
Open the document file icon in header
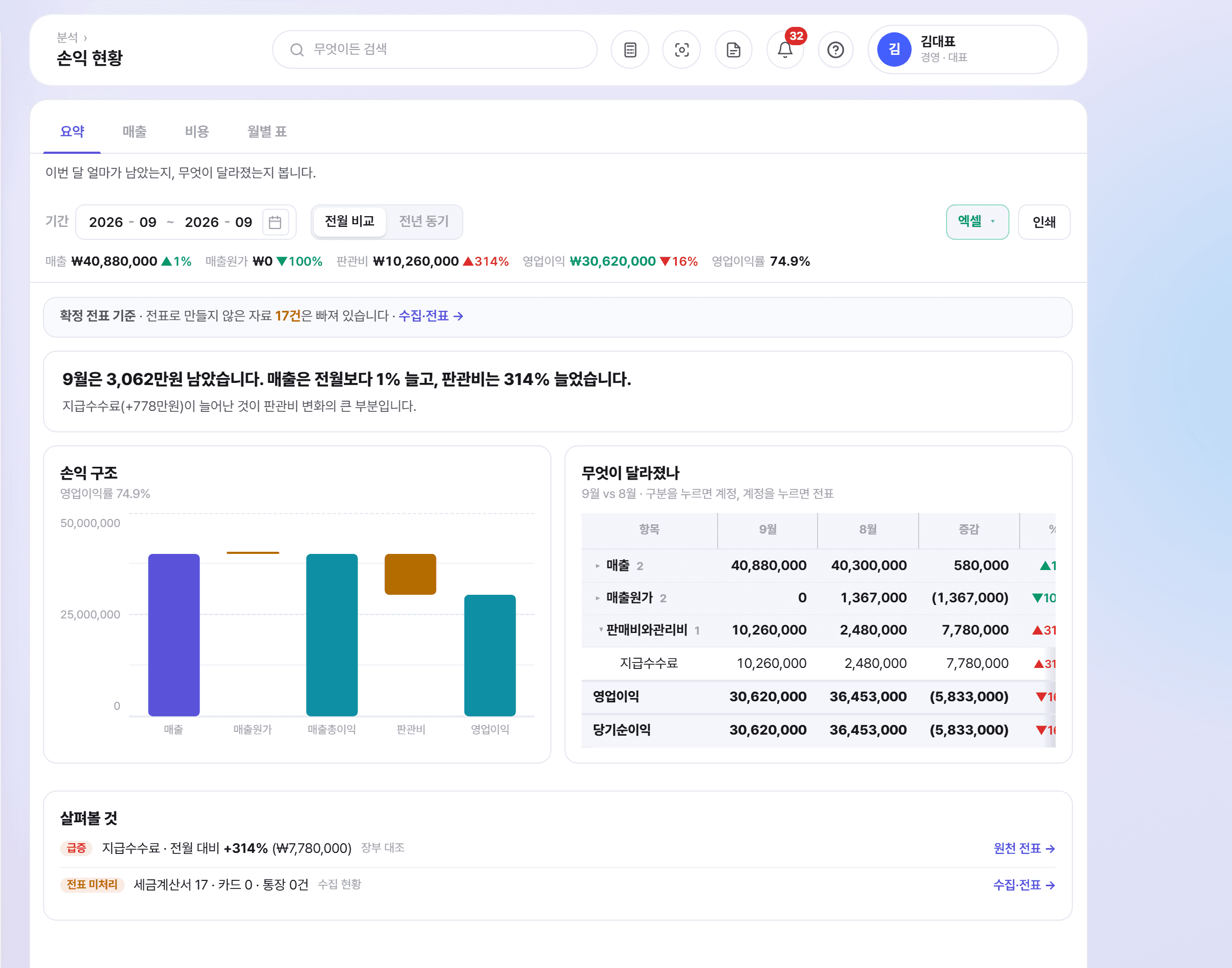point(734,50)
